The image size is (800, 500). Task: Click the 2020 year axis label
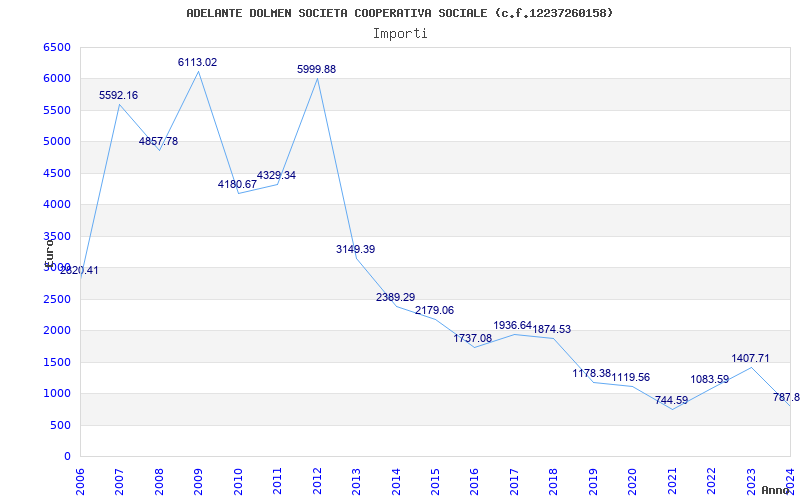[x=632, y=482]
